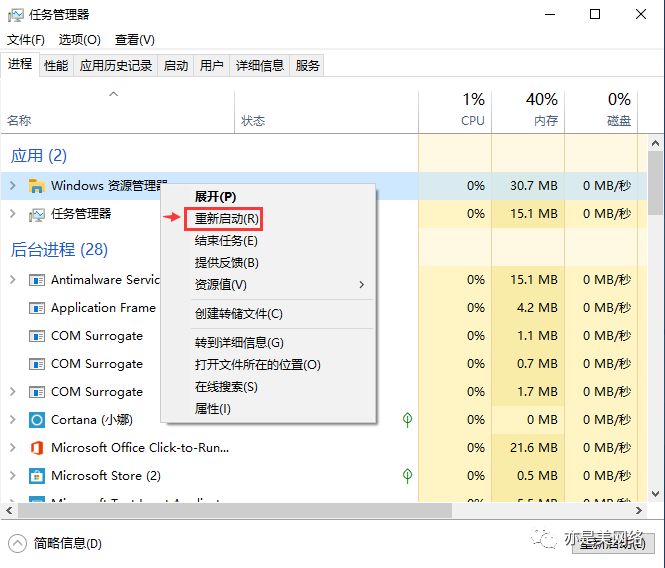
Task: Click the Windows 资源管理器 folder icon
Action: tap(36, 186)
